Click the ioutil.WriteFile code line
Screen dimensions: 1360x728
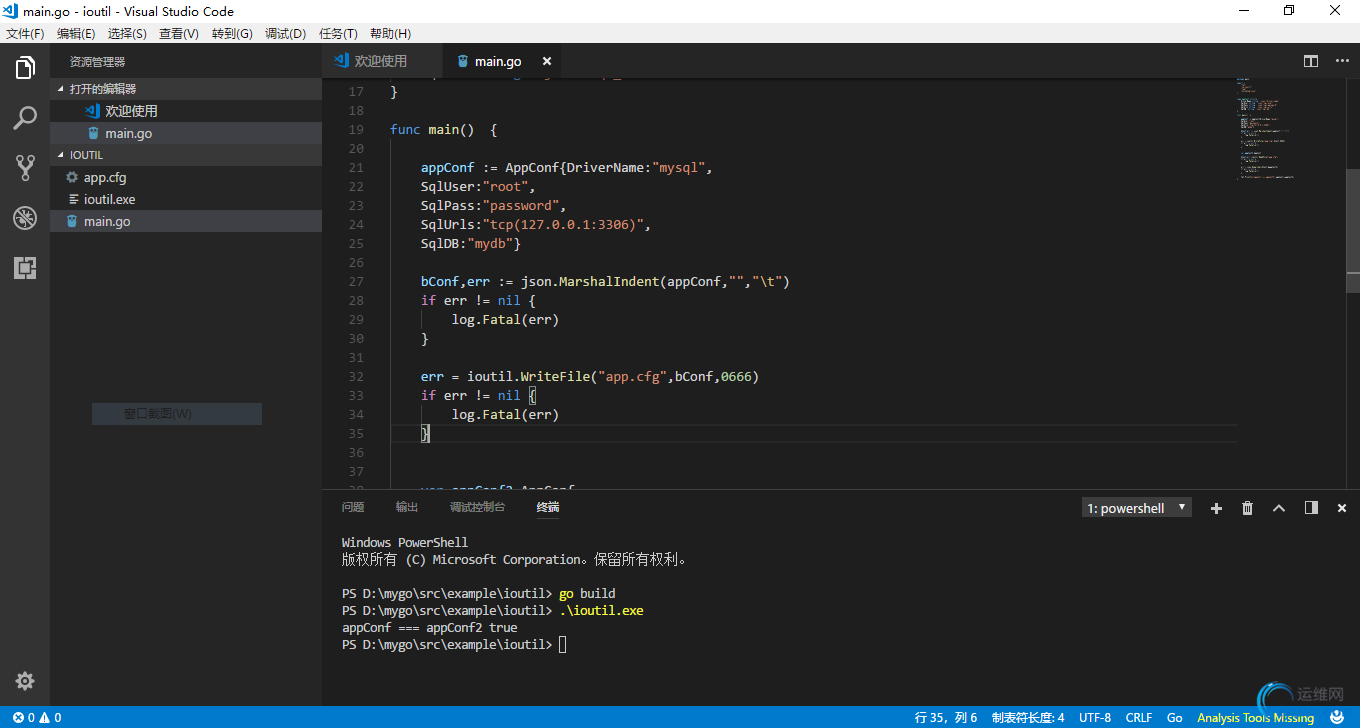point(590,377)
